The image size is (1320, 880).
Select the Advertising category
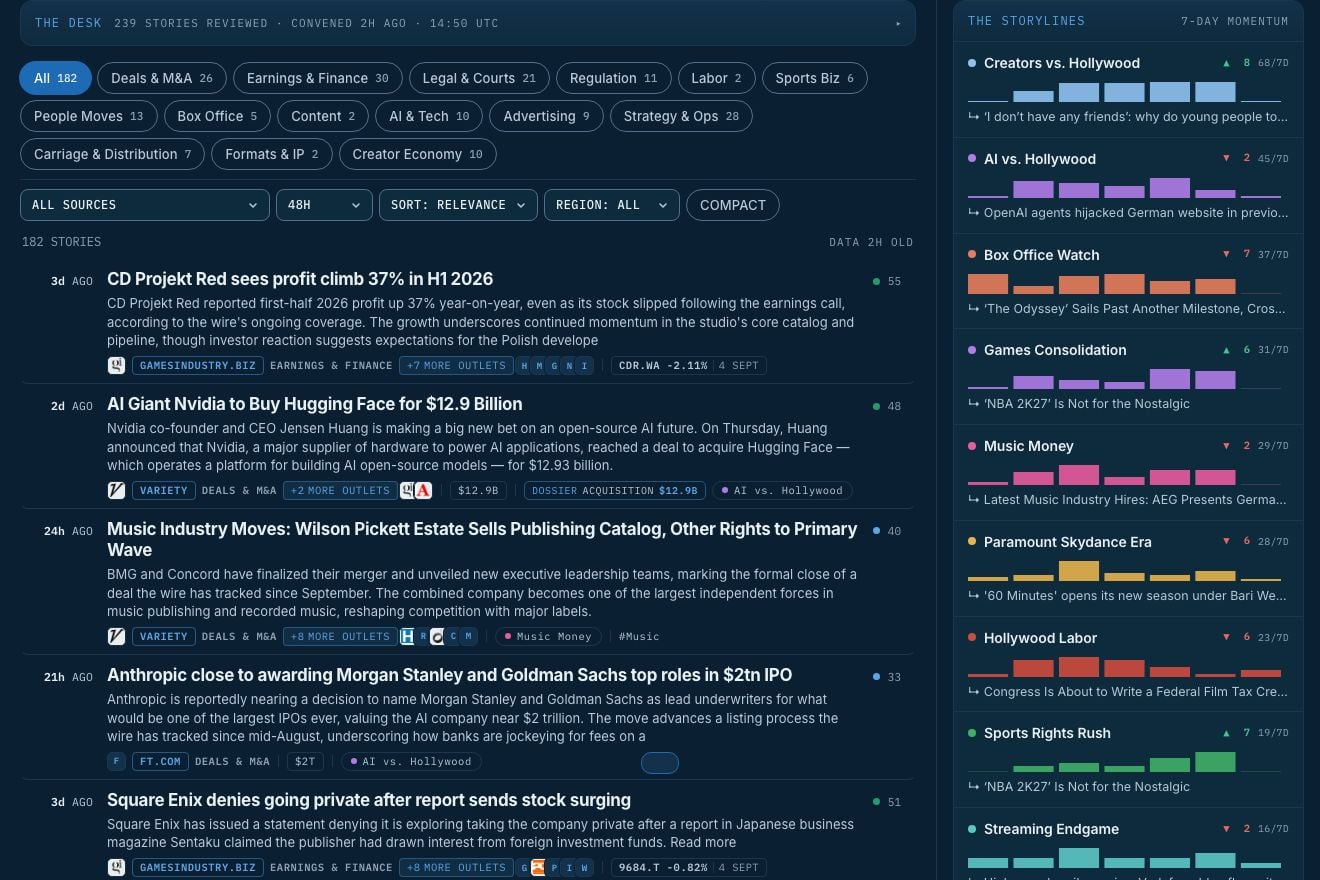pos(547,116)
